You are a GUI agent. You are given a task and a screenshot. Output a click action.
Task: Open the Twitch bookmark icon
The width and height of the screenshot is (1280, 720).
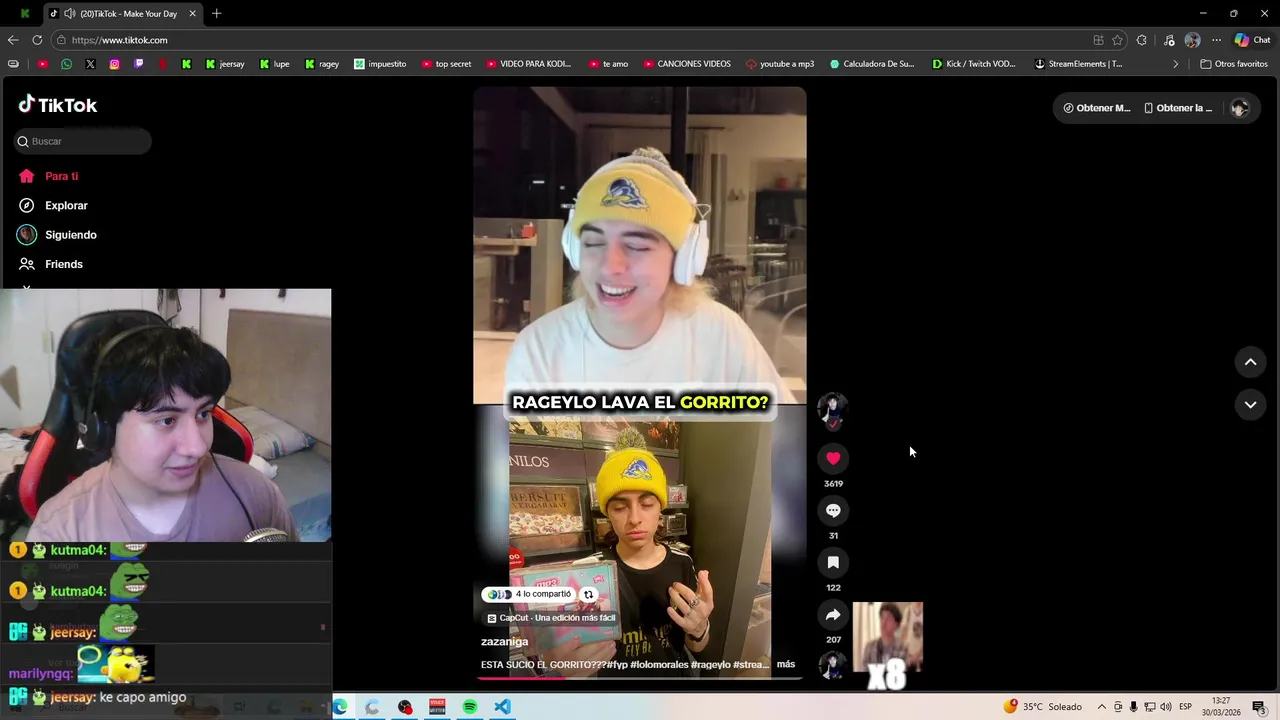pyautogui.click(x=138, y=64)
